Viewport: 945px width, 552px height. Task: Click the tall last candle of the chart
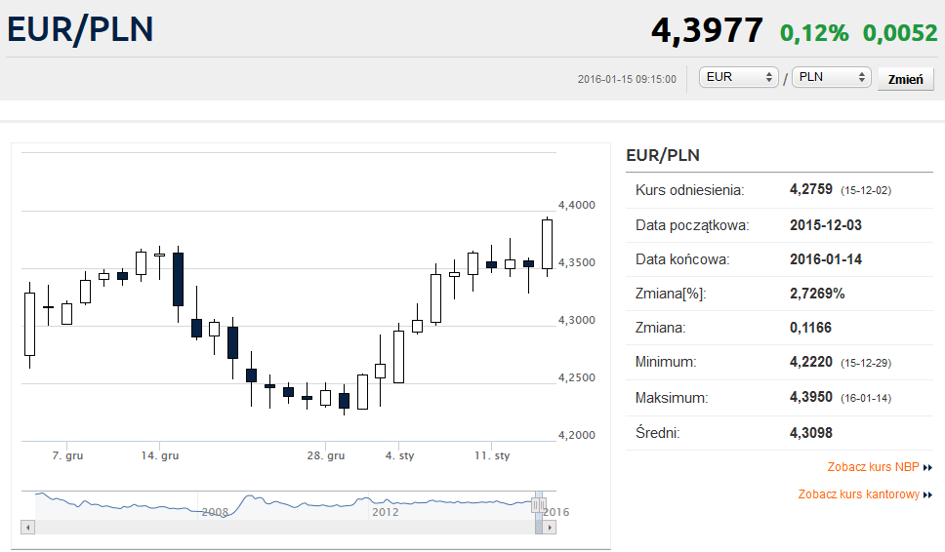(547, 244)
